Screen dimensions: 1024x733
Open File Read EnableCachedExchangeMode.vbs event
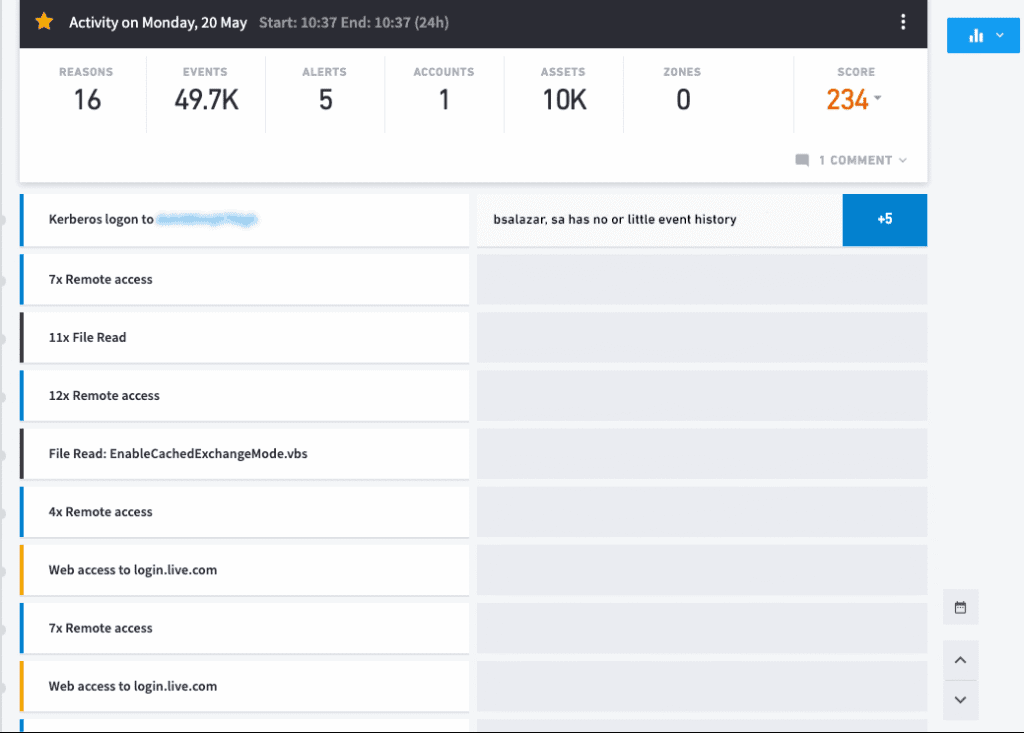click(x=244, y=453)
